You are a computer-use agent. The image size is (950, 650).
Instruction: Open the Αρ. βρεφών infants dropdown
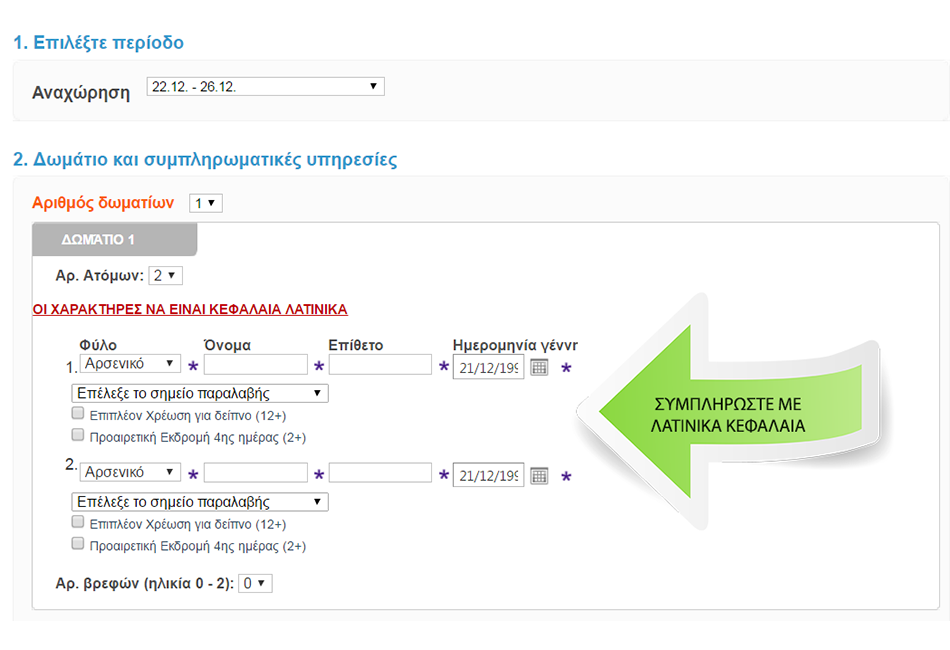pyautogui.click(x=255, y=583)
